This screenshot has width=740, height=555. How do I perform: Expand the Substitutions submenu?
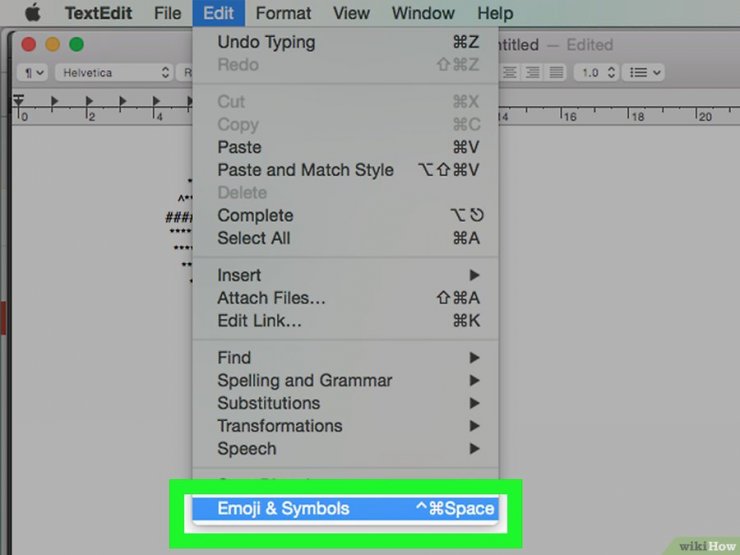point(345,403)
